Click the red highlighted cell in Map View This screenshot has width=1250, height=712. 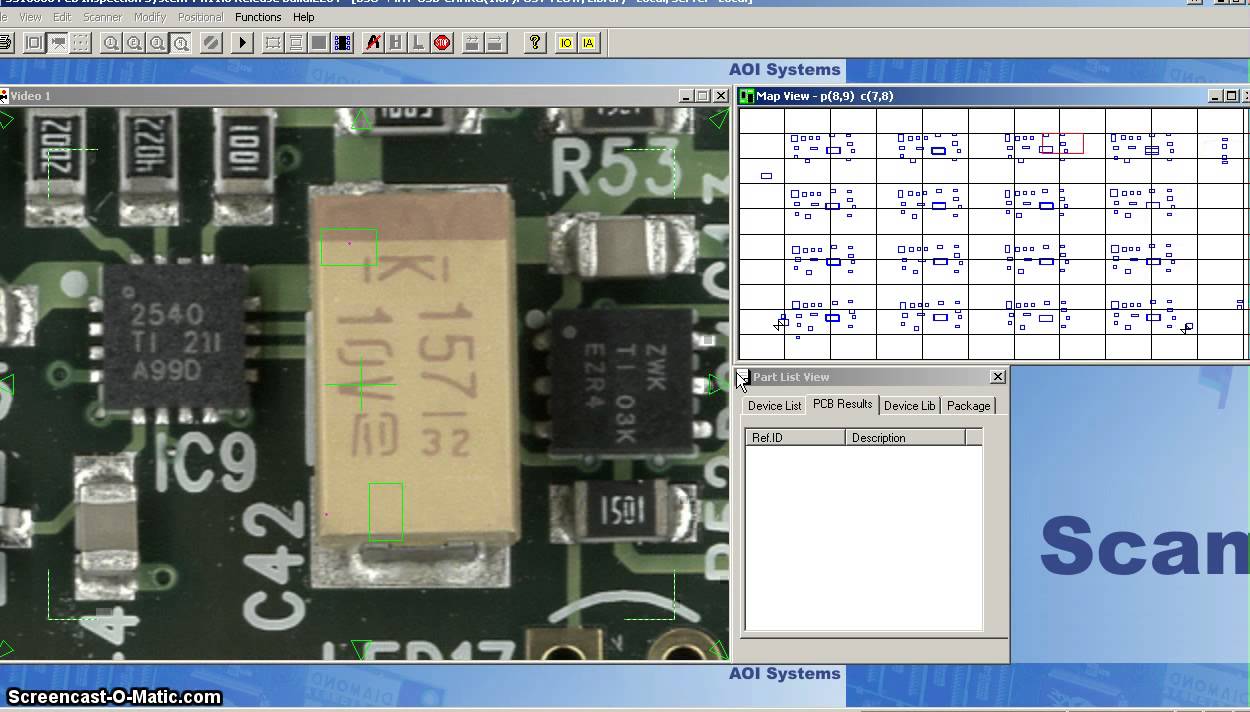1062,143
